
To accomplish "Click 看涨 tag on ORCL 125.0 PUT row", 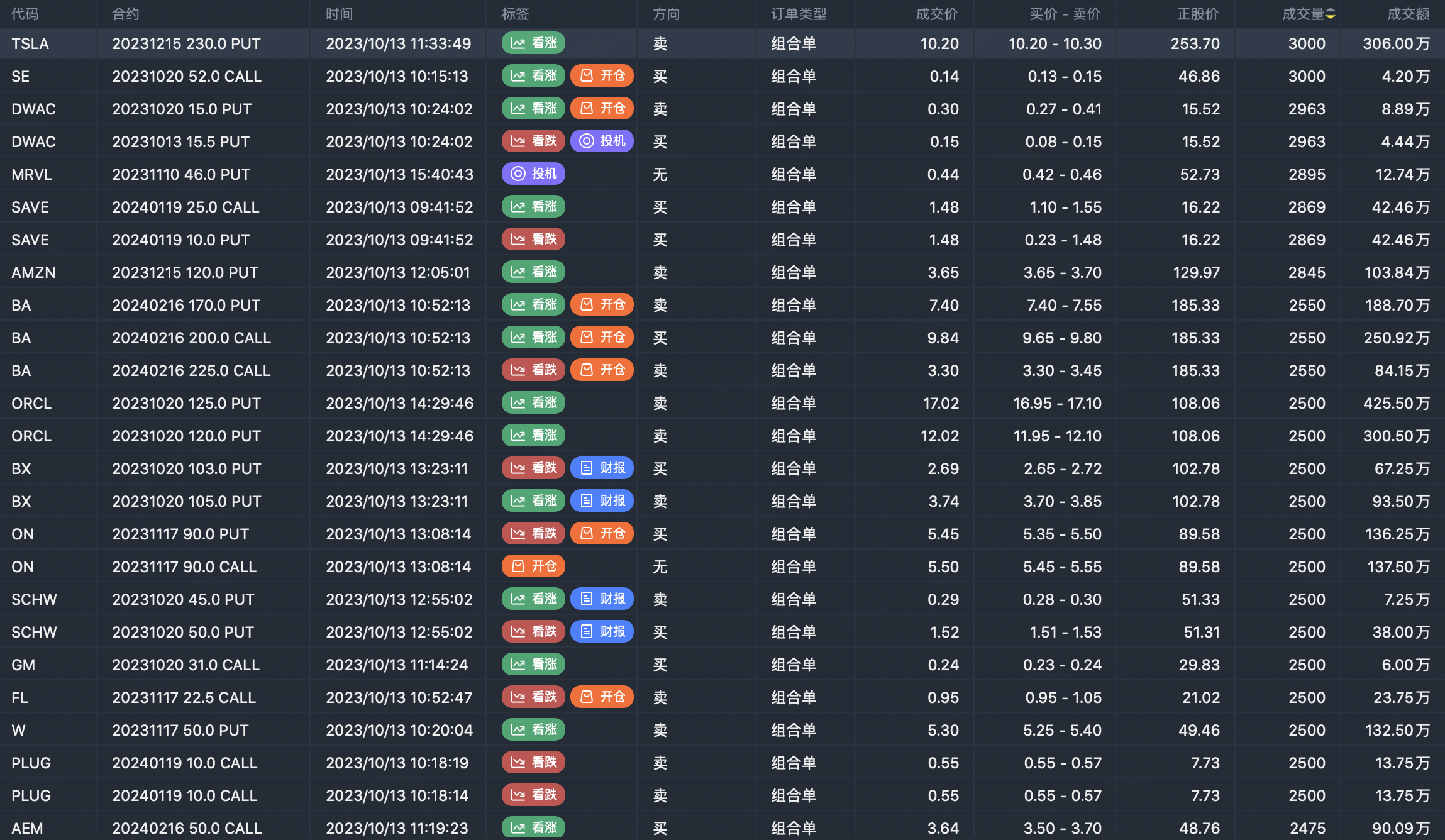I will (533, 403).
